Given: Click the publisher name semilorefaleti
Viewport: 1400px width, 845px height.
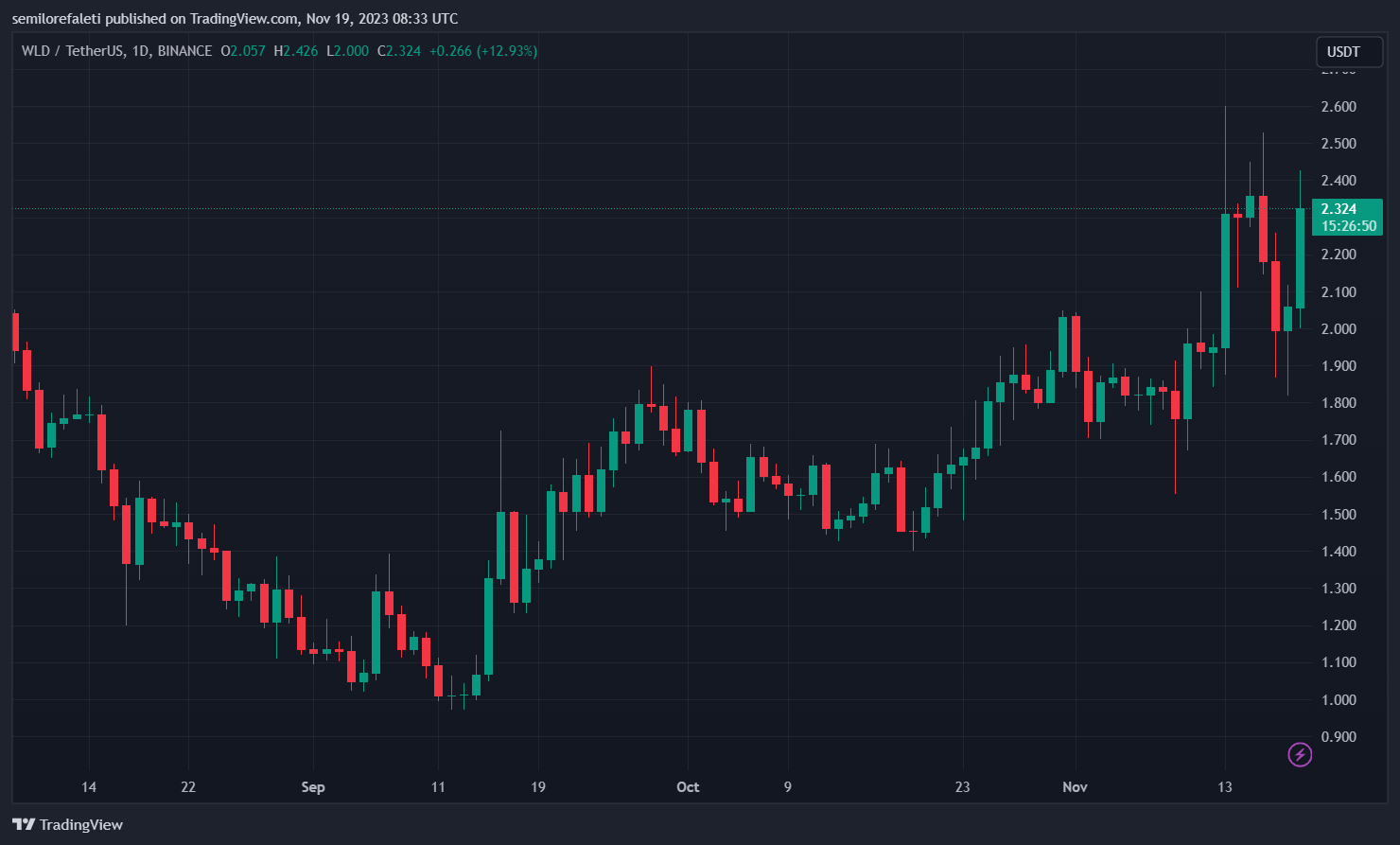Looking at the screenshot, I should 57,18.
